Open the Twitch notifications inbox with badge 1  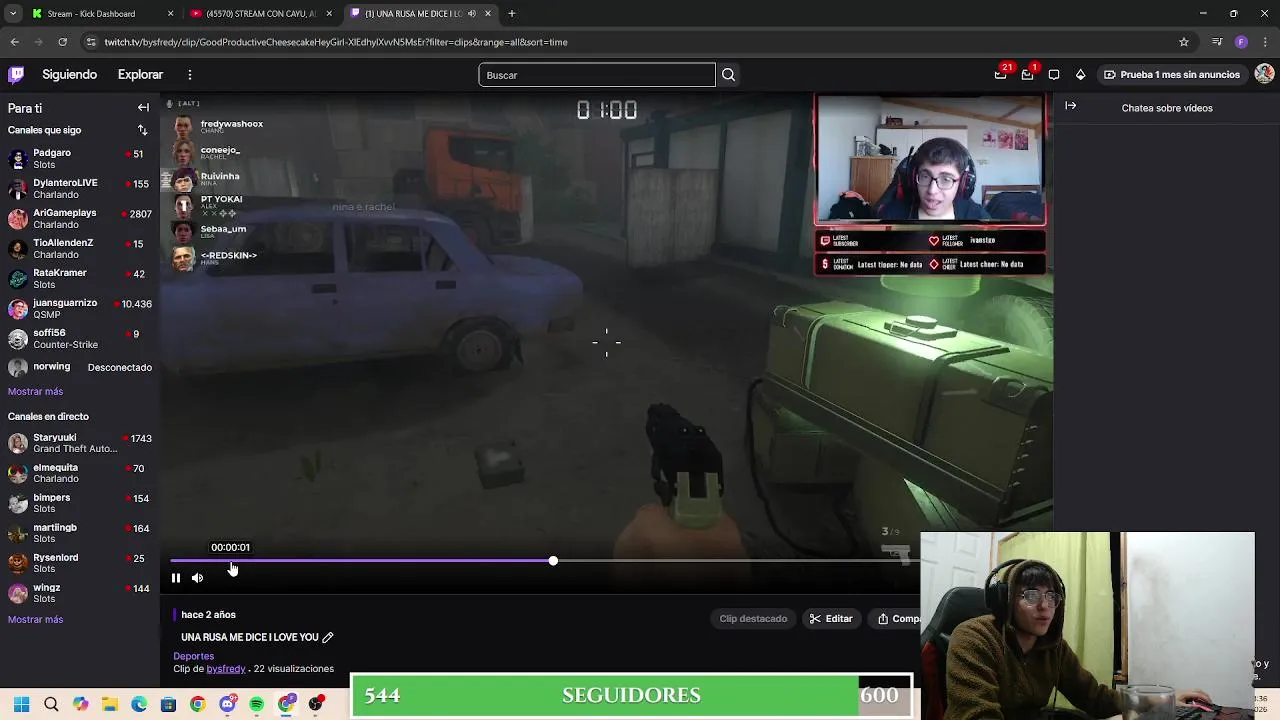1027,74
